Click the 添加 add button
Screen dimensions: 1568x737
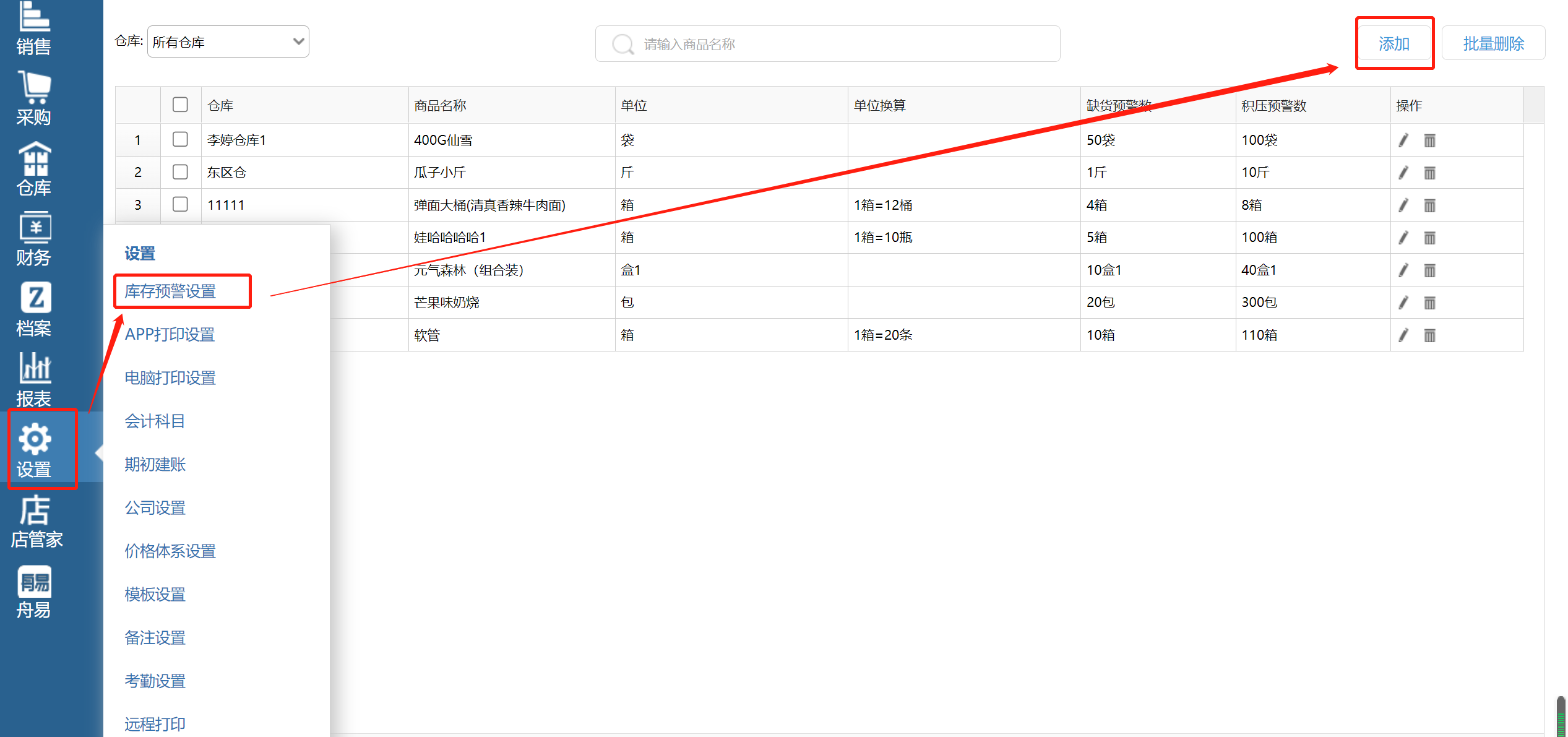coord(1394,43)
